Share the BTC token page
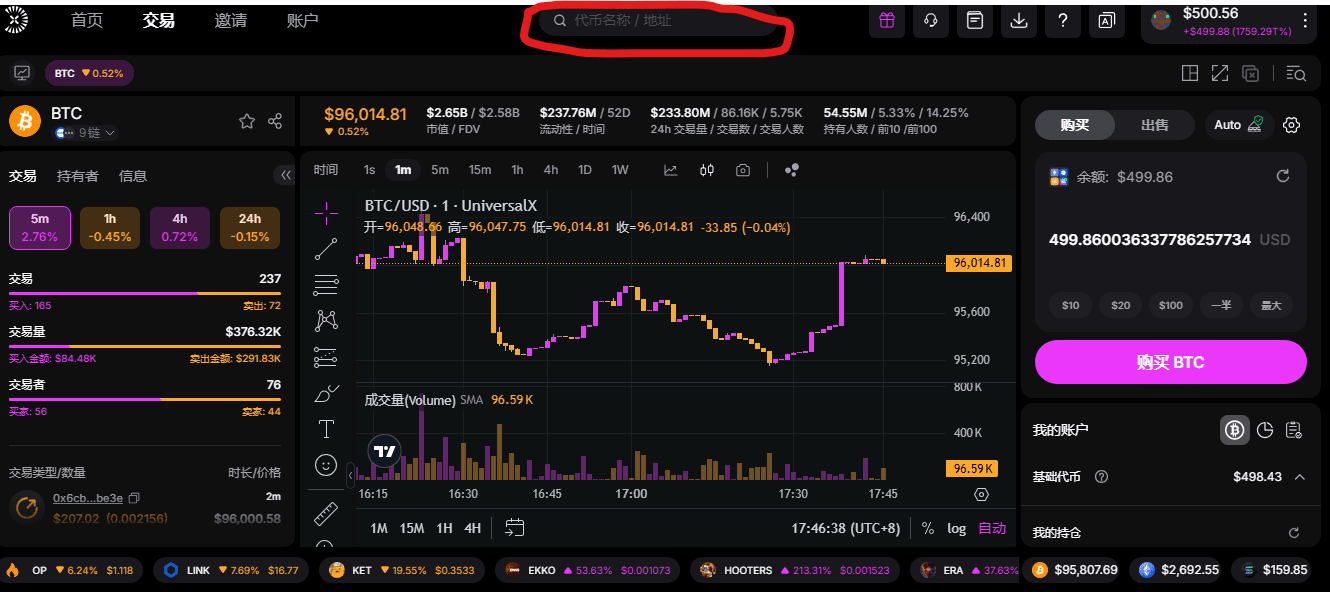Image resolution: width=1330 pixels, height=592 pixels. click(275, 121)
